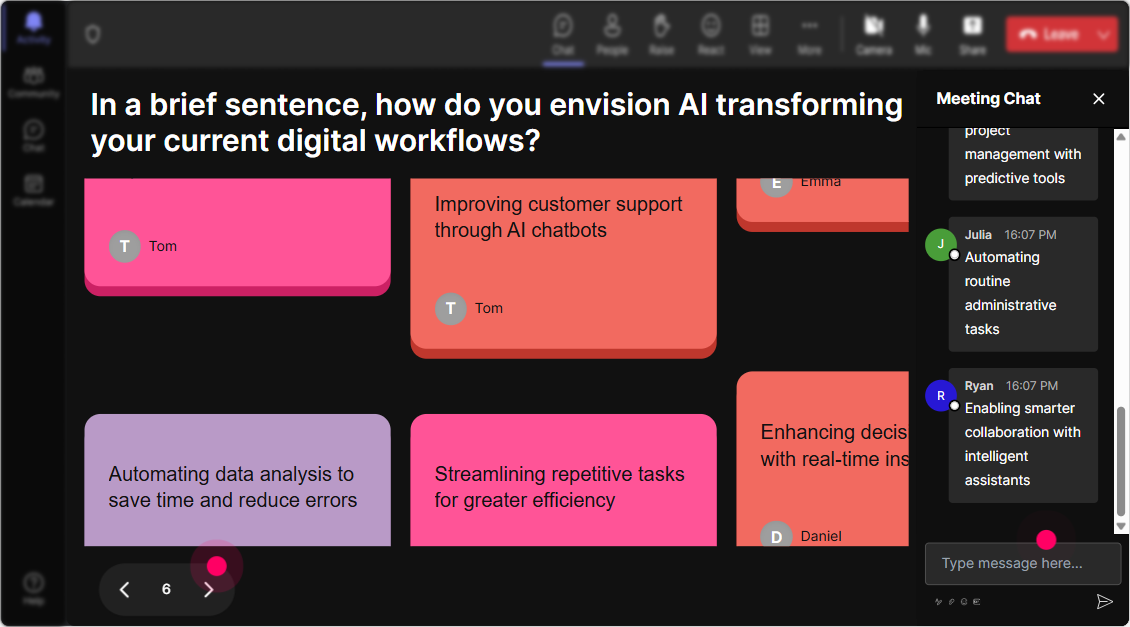Open the Community section in the sidebar
The width and height of the screenshot is (1130, 627).
pyautogui.click(x=34, y=82)
